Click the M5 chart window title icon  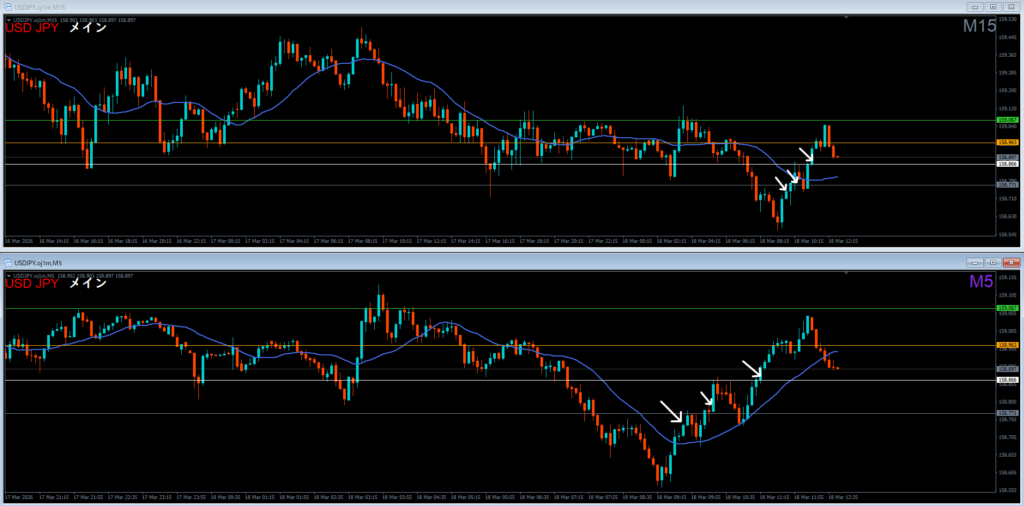click(9, 262)
